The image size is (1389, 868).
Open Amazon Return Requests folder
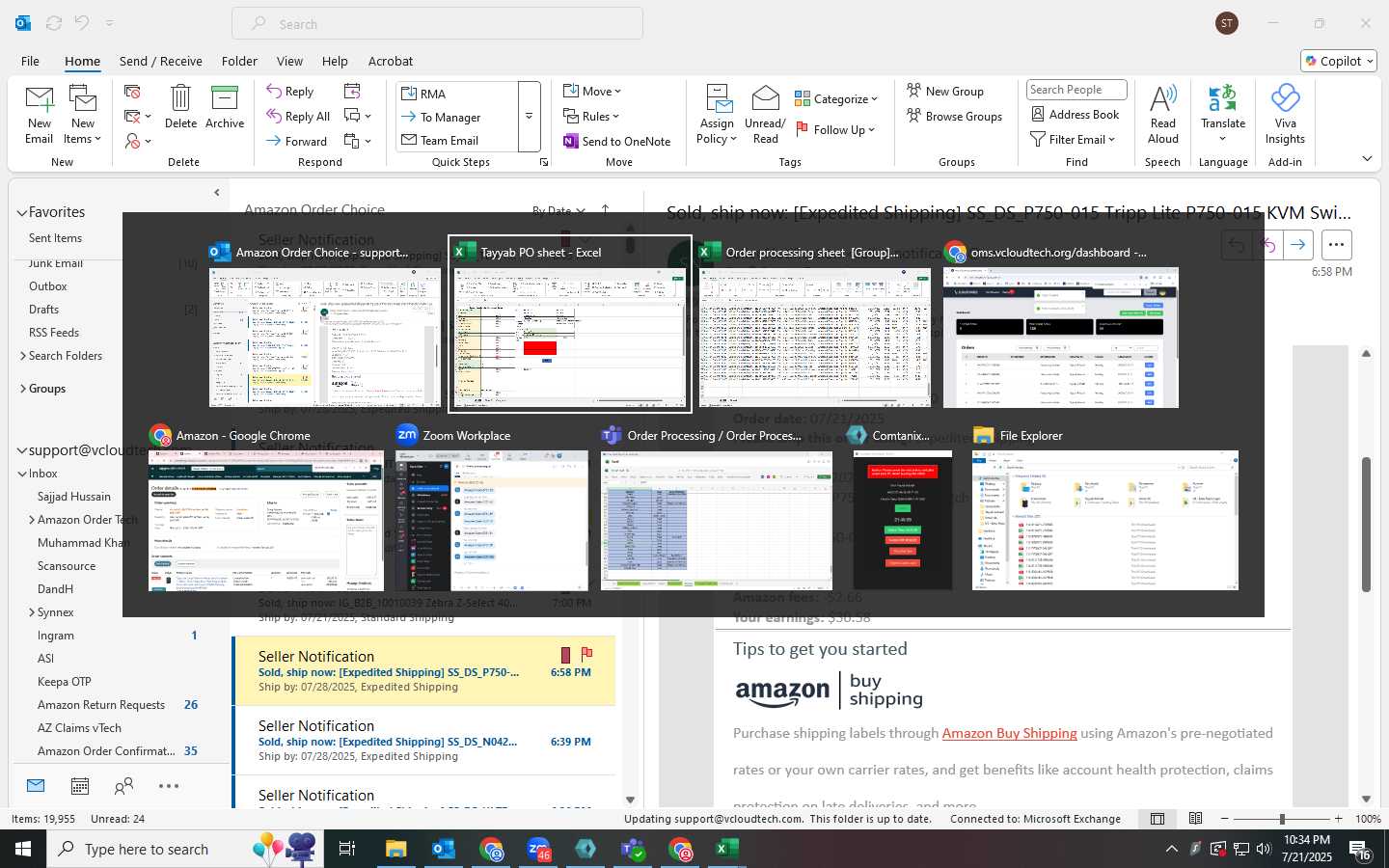point(101,705)
